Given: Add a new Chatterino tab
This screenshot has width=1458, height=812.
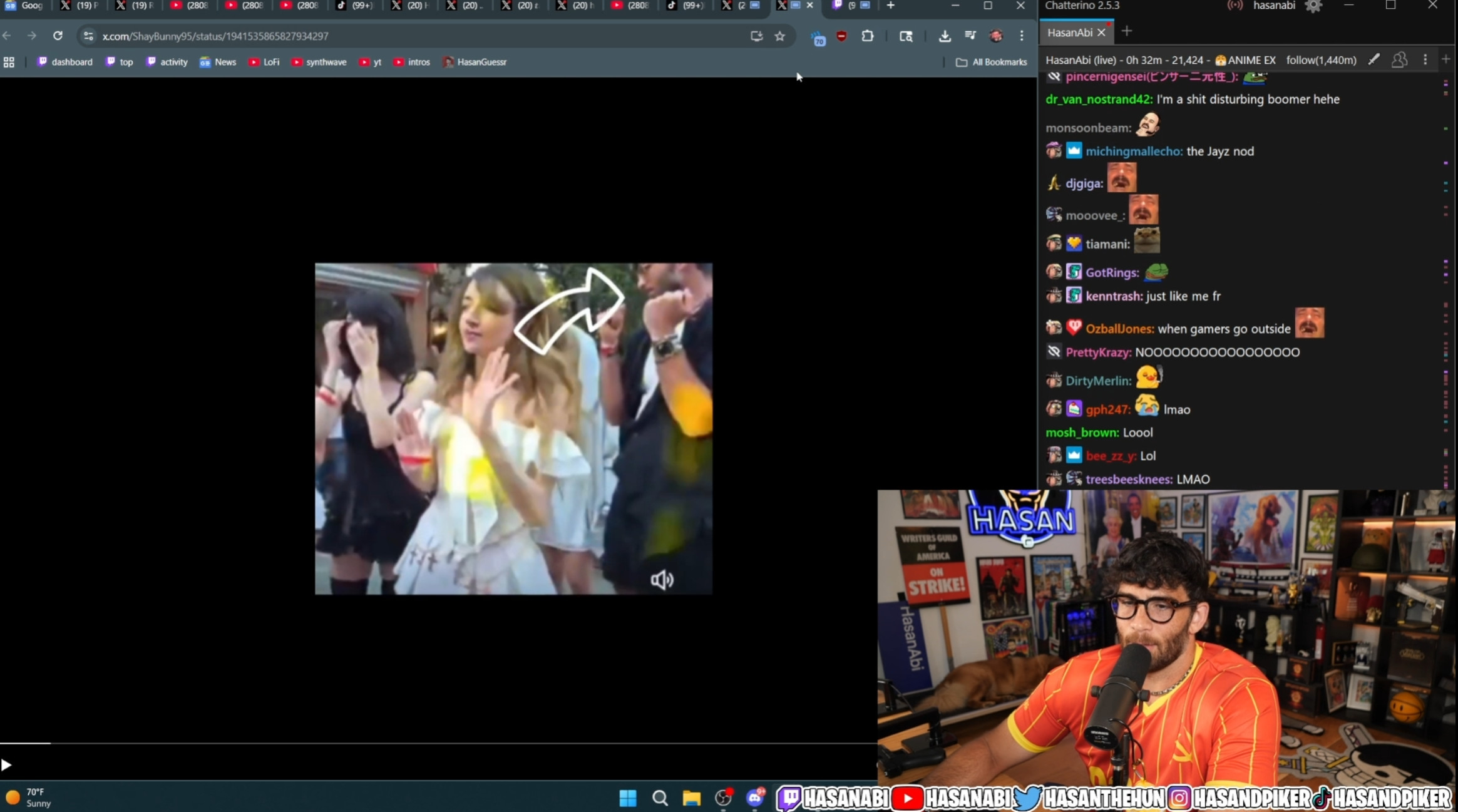Looking at the screenshot, I should (1127, 31).
